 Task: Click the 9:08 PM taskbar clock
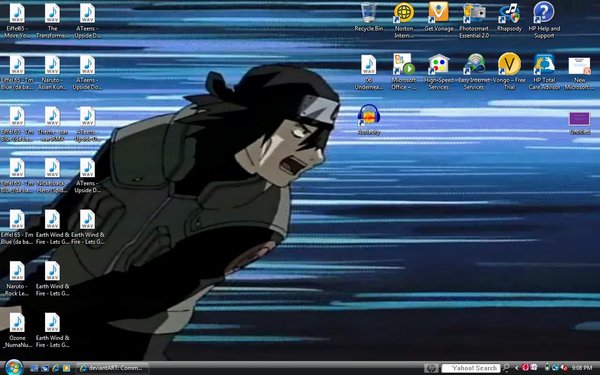(582, 368)
